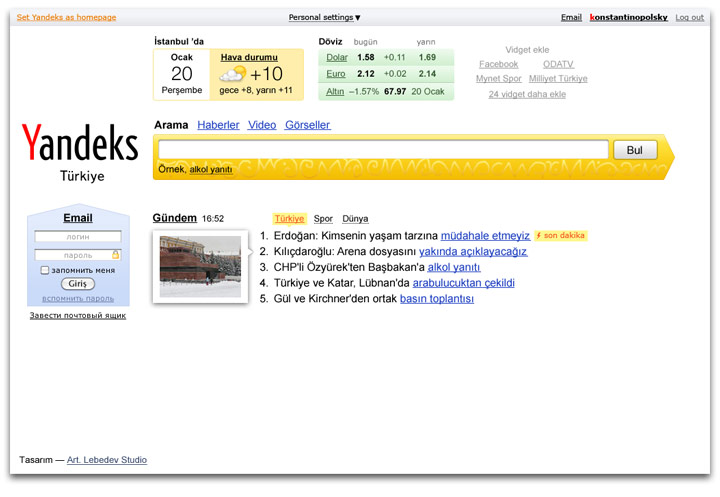Open 'Set Yandex as homepage' link

click(66, 17)
